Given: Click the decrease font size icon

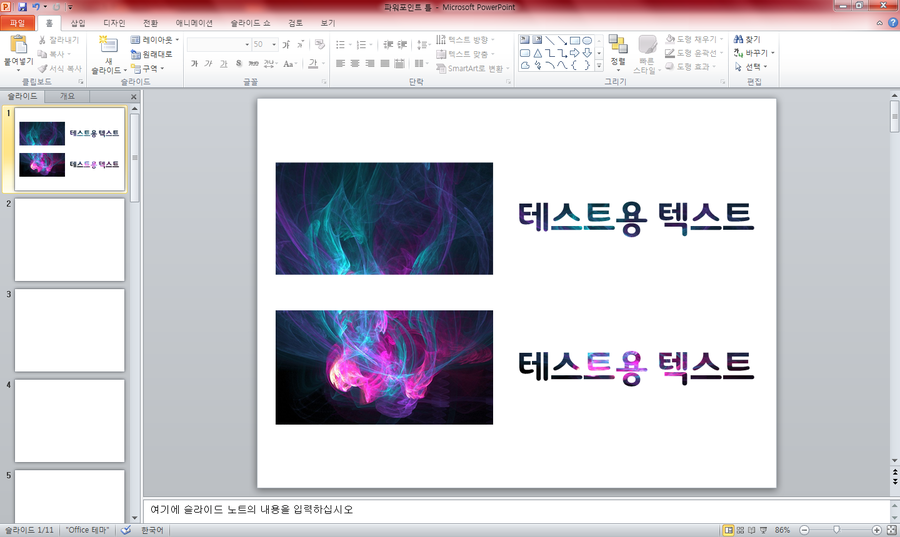Looking at the screenshot, I should point(300,44).
